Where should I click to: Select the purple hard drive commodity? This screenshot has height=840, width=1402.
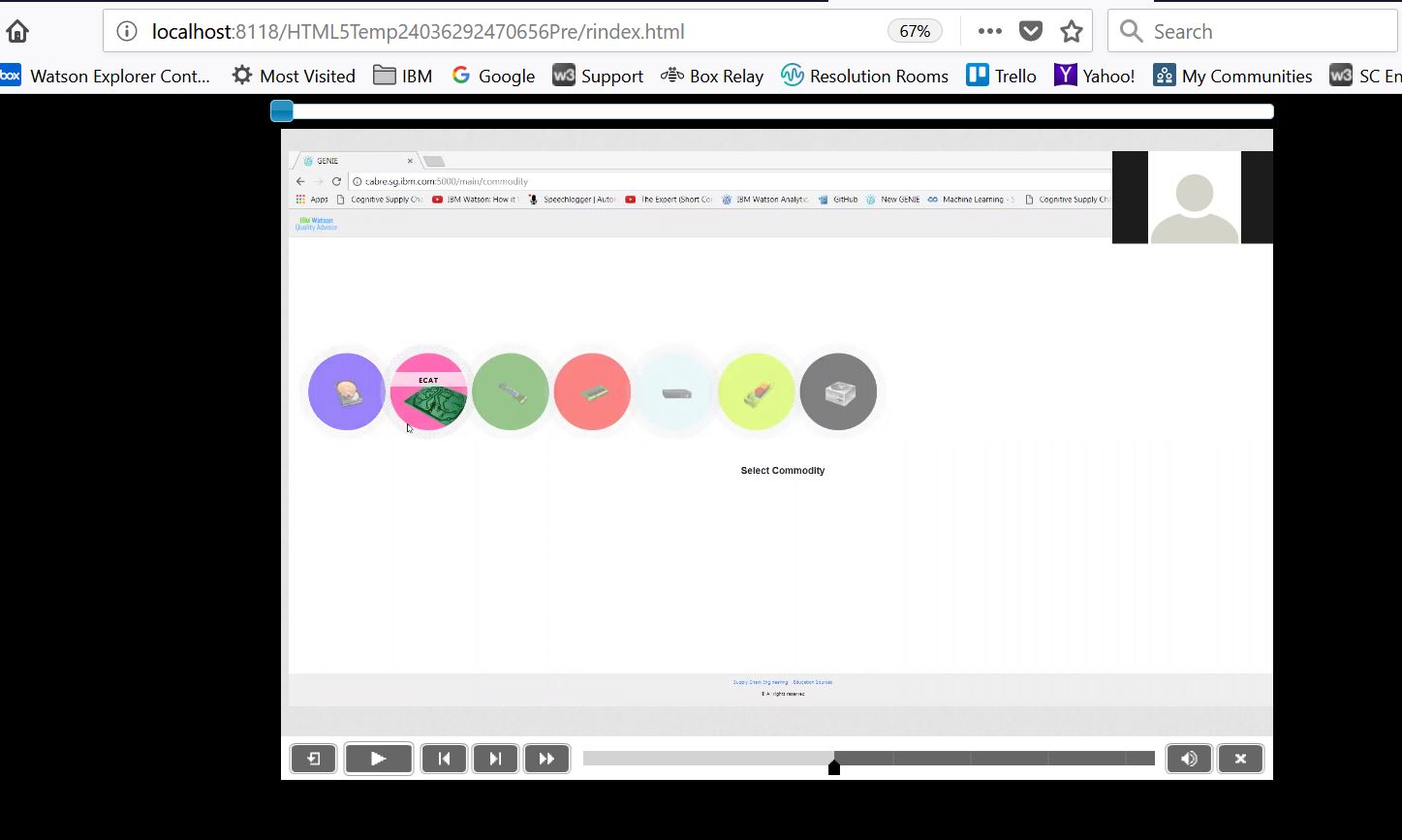pyautogui.click(x=346, y=392)
